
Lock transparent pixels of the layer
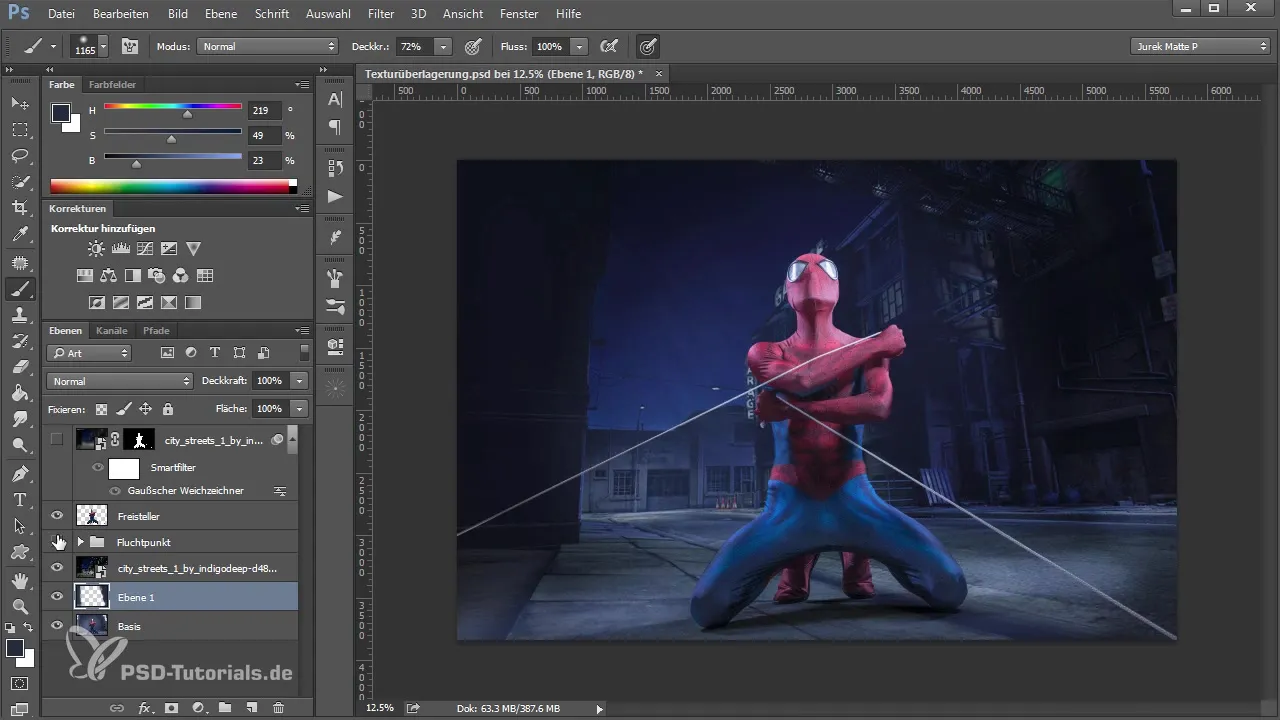tap(101, 409)
